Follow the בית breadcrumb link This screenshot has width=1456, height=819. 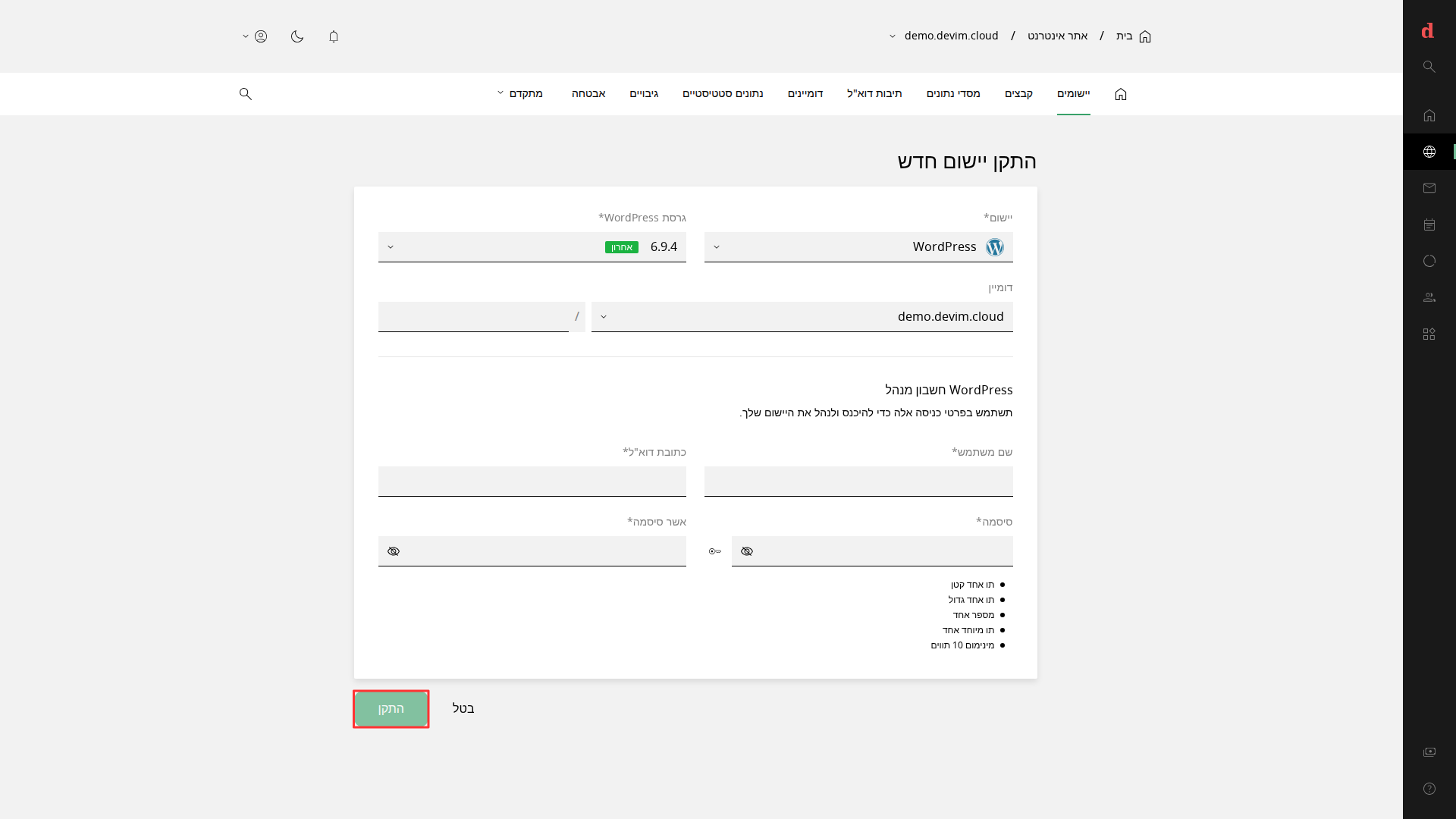pyautogui.click(x=1125, y=36)
